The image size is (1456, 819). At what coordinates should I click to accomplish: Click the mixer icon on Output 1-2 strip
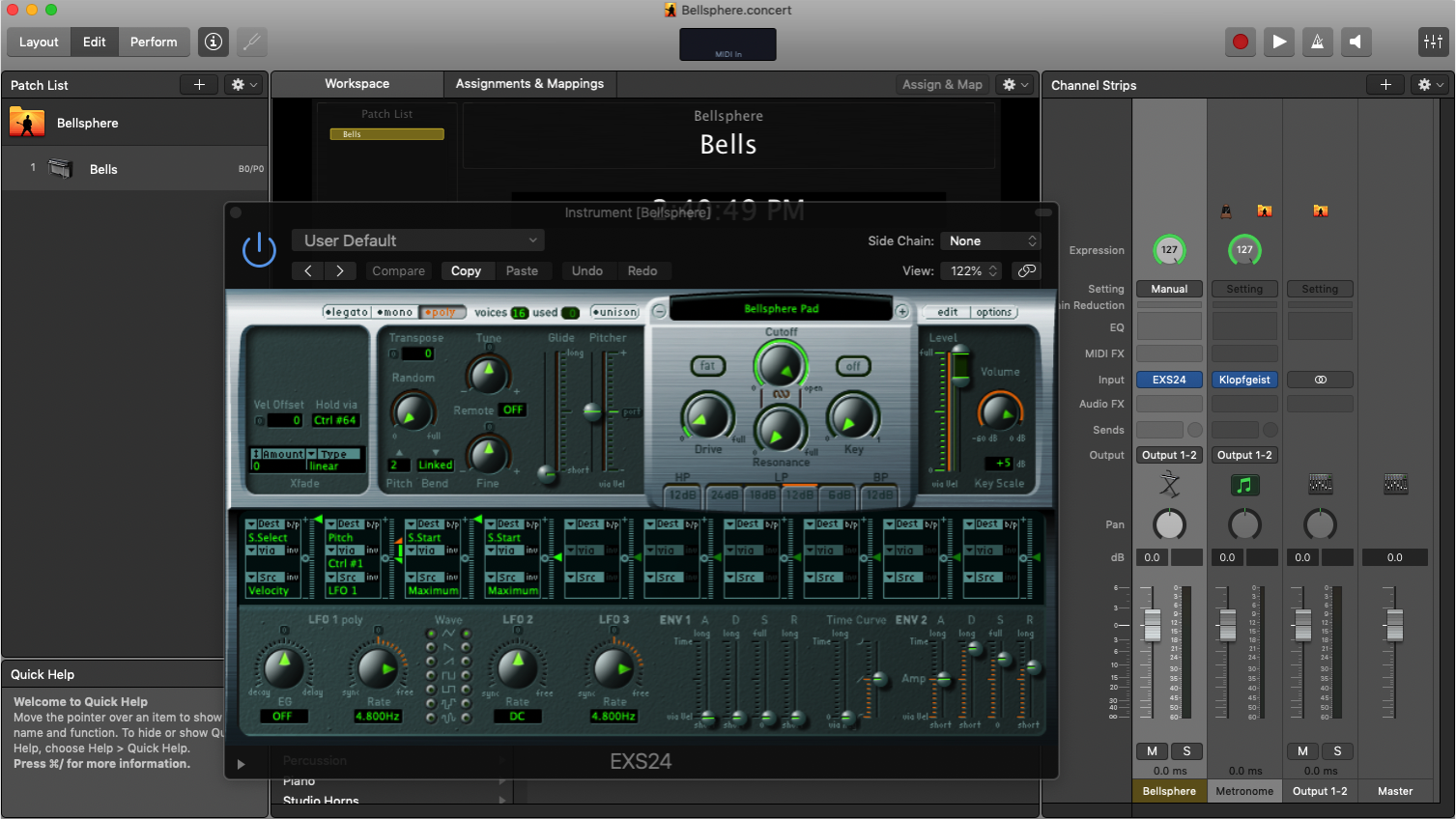tap(1320, 484)
